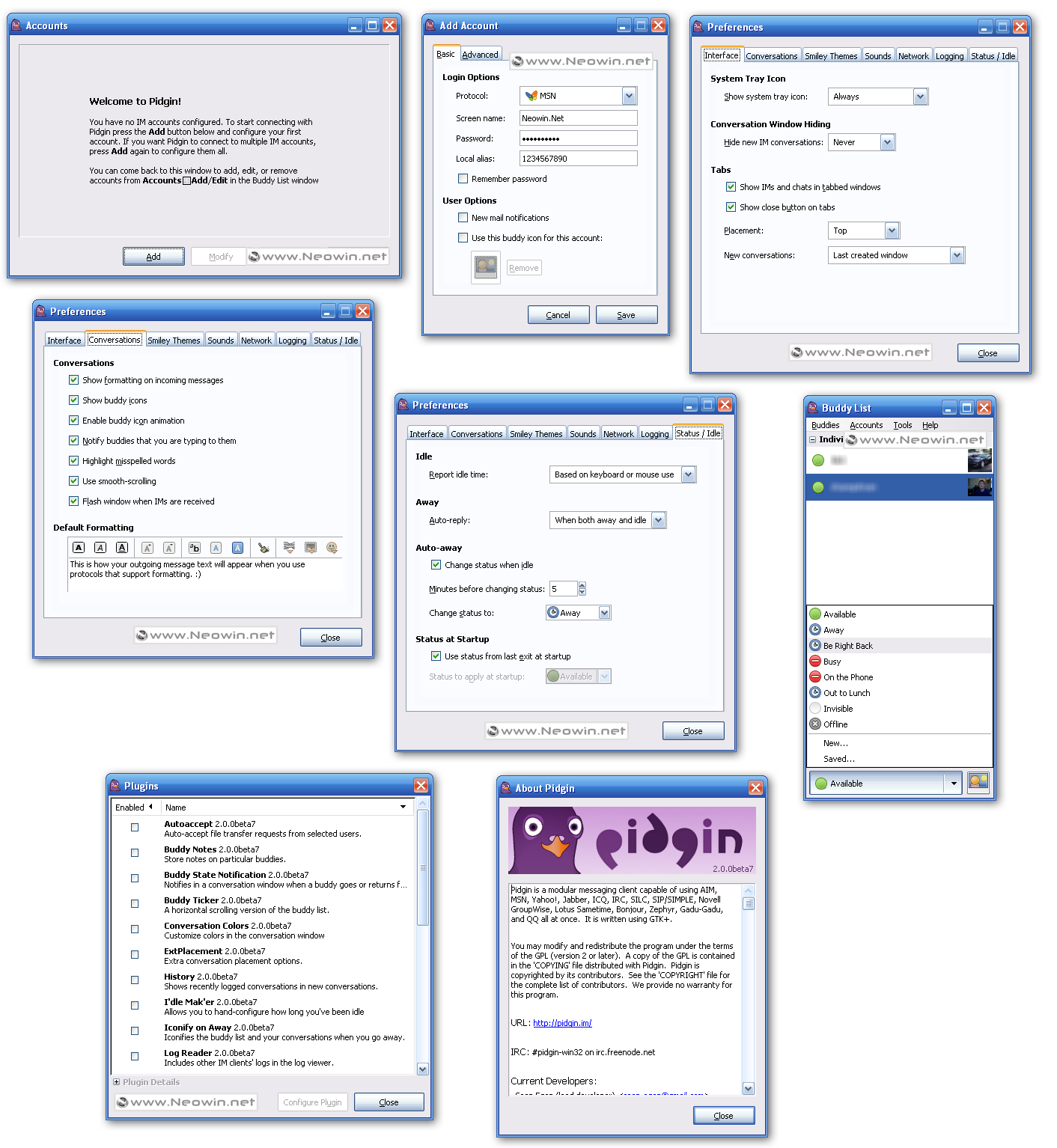
Task: Open the Tools menu in Buddy List
Action: [x=903, y=425]
